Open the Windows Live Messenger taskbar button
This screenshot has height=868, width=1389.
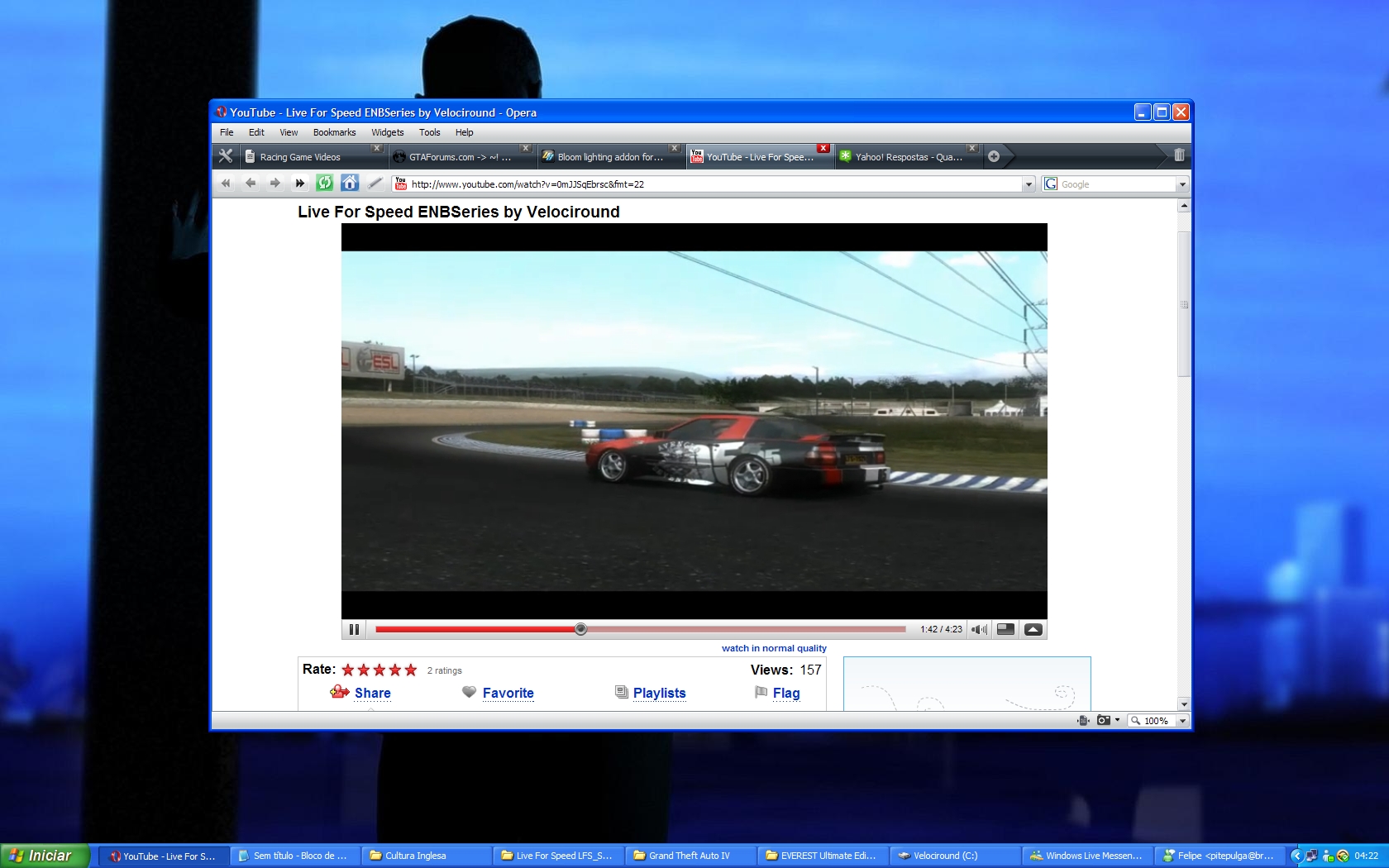pos(1088,856)
